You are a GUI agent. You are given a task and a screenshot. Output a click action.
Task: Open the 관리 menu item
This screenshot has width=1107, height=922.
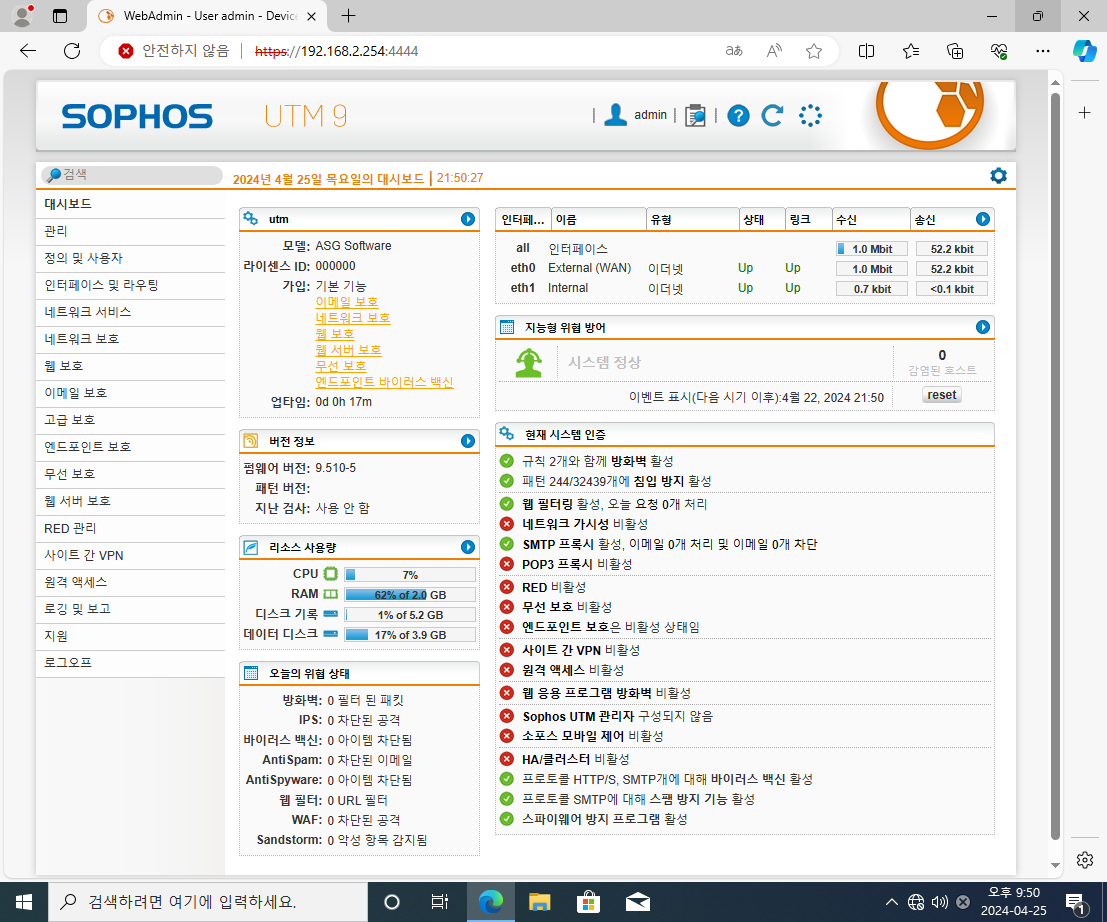coord(131,231)
